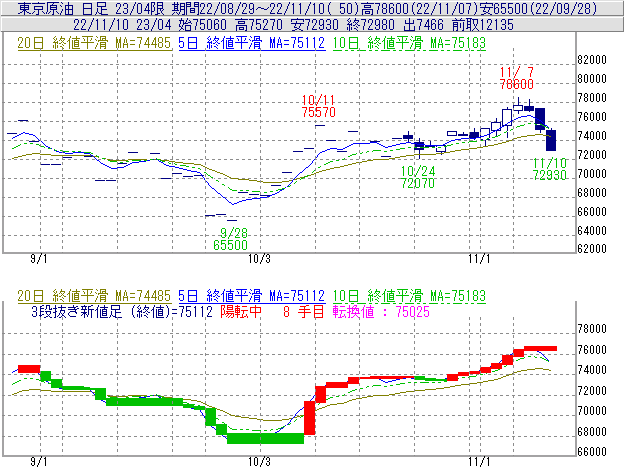The width and height of the screenshot is (624, 475).
Task: Select the 10日 終値平滑 legend in lower chart
Action: [x=409, y=296]
